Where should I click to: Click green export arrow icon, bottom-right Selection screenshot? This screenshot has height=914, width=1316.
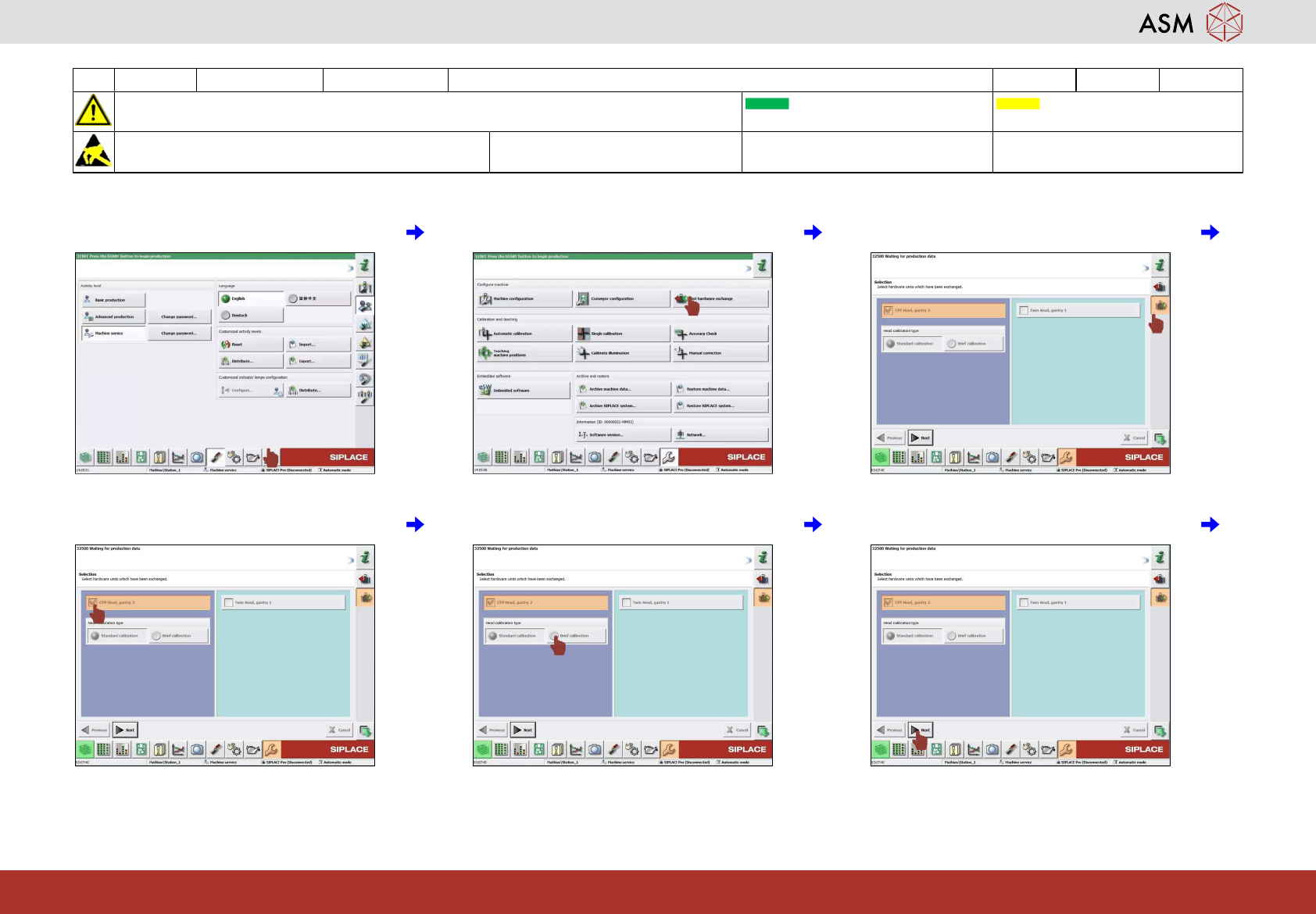[x=1160, y=731]
